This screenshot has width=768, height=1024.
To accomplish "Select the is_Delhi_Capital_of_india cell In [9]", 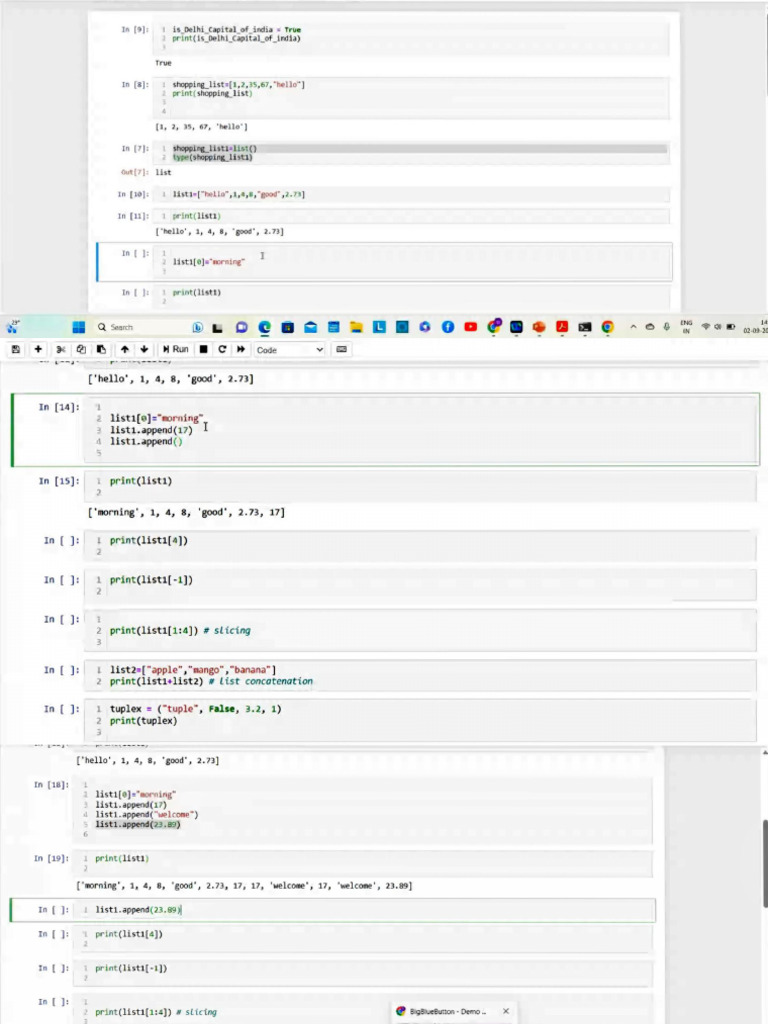I will 411,38.
